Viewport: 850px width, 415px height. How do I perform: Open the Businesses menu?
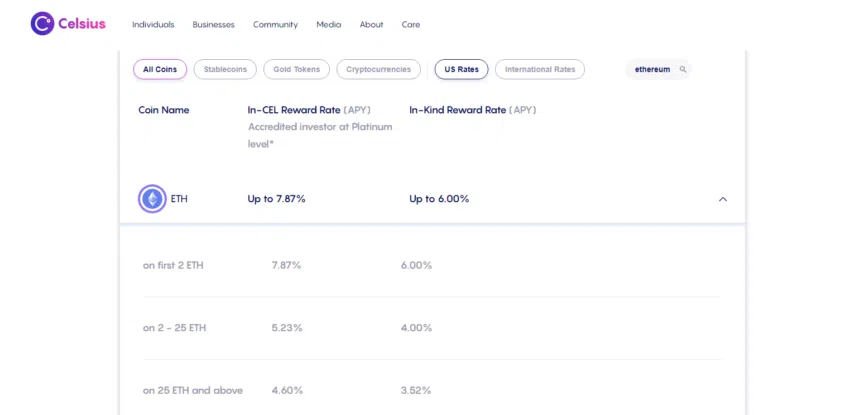pos(213,24)
